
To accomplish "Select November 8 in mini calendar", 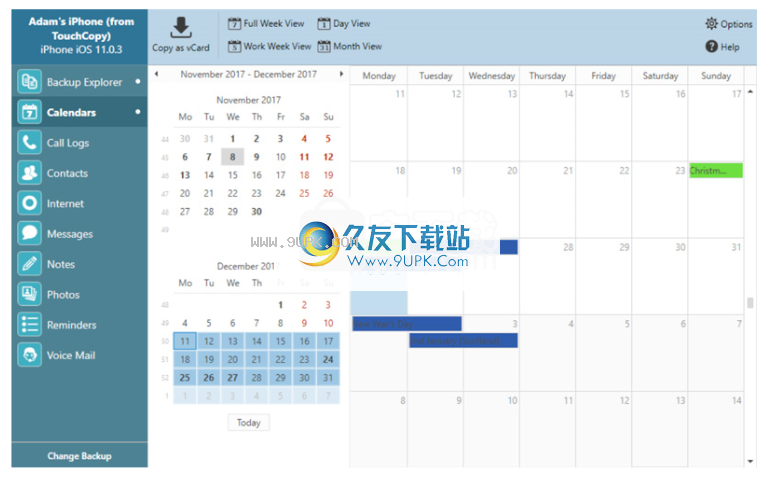I will click(232, 157).
